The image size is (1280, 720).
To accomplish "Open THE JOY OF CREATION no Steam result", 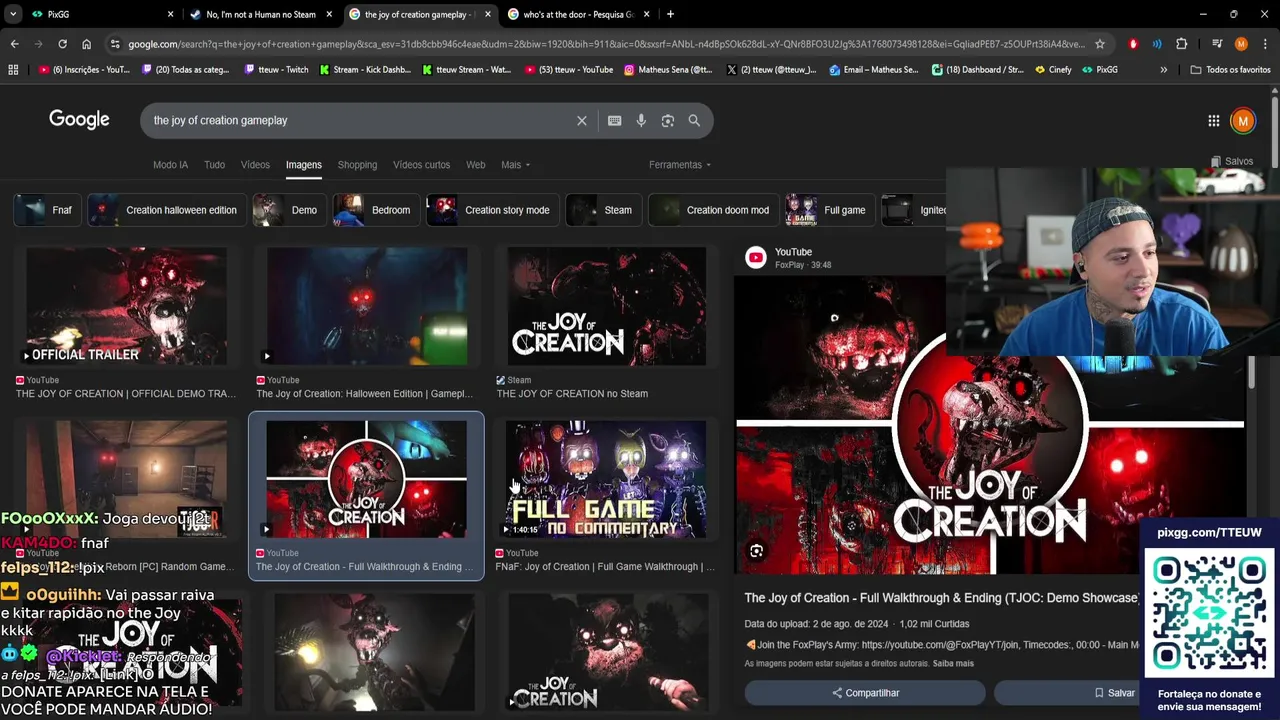I will point(606,306).
